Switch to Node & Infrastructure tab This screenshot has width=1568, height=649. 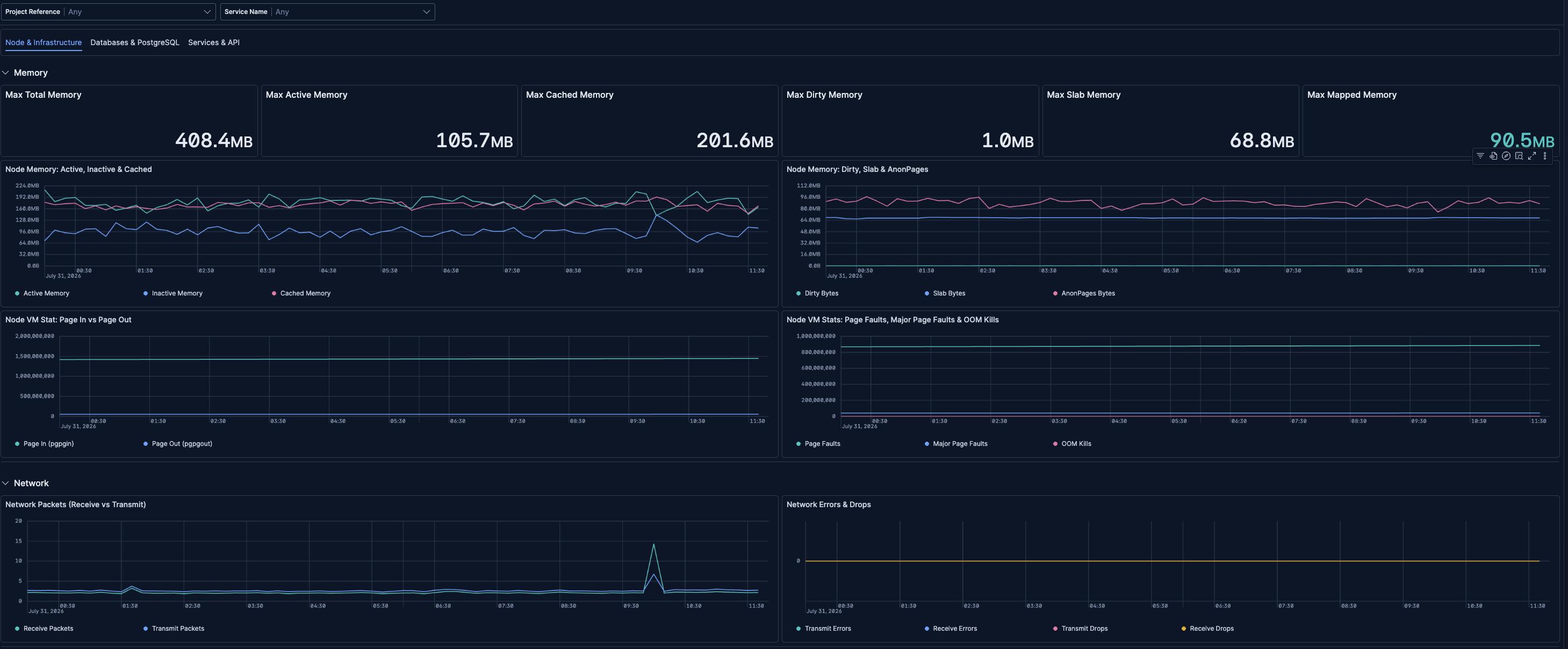click(43, 42)
